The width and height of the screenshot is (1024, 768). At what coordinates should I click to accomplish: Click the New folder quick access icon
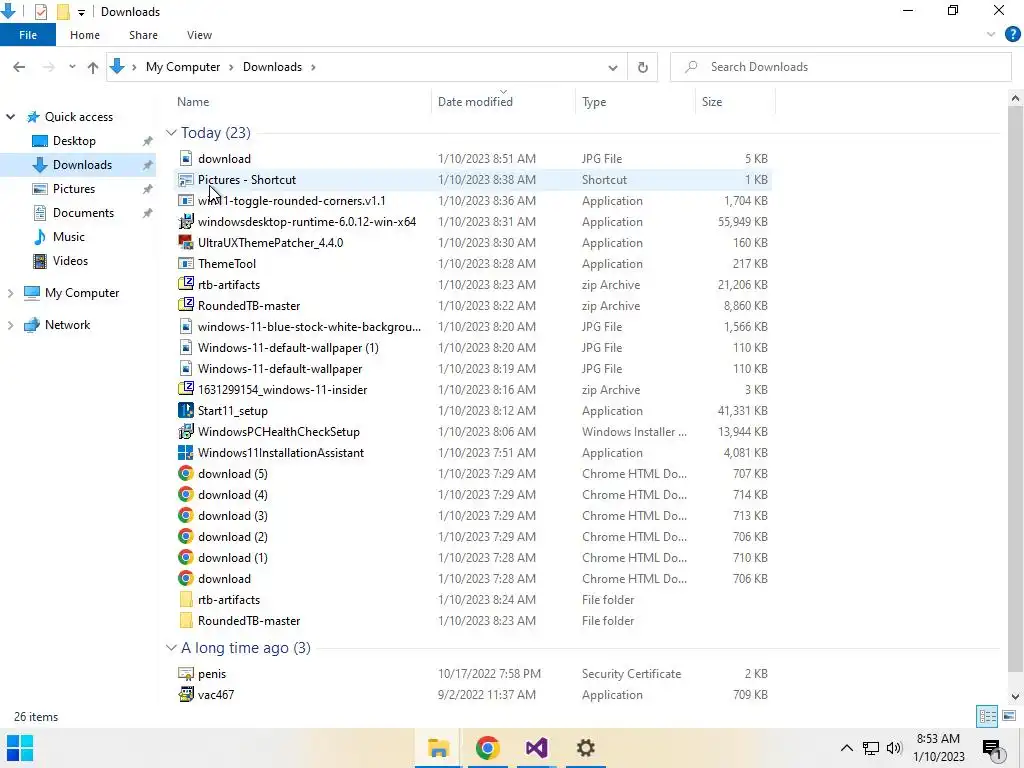pos(63,12)
